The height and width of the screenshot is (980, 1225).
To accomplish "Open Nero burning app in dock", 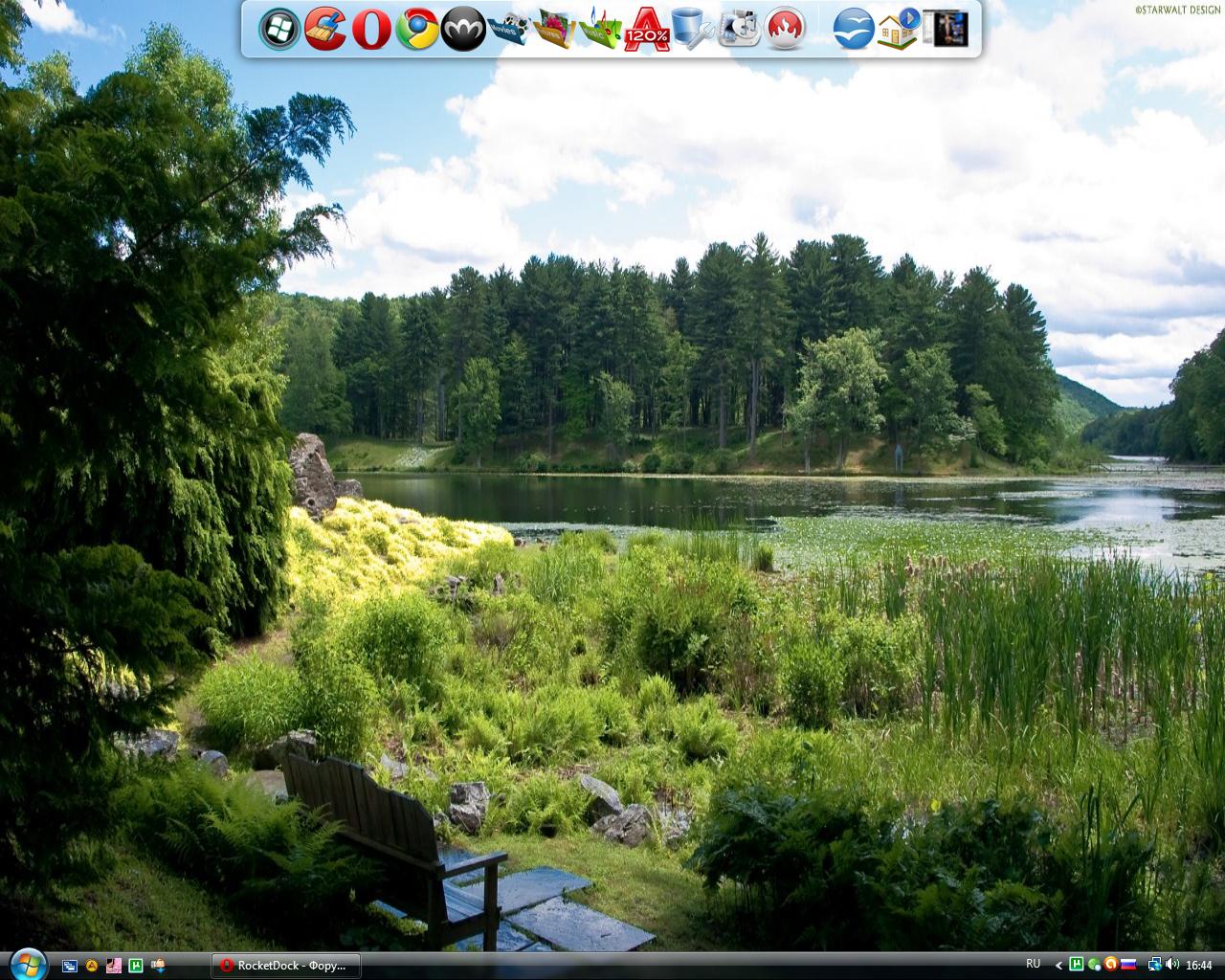I will 785,29.
